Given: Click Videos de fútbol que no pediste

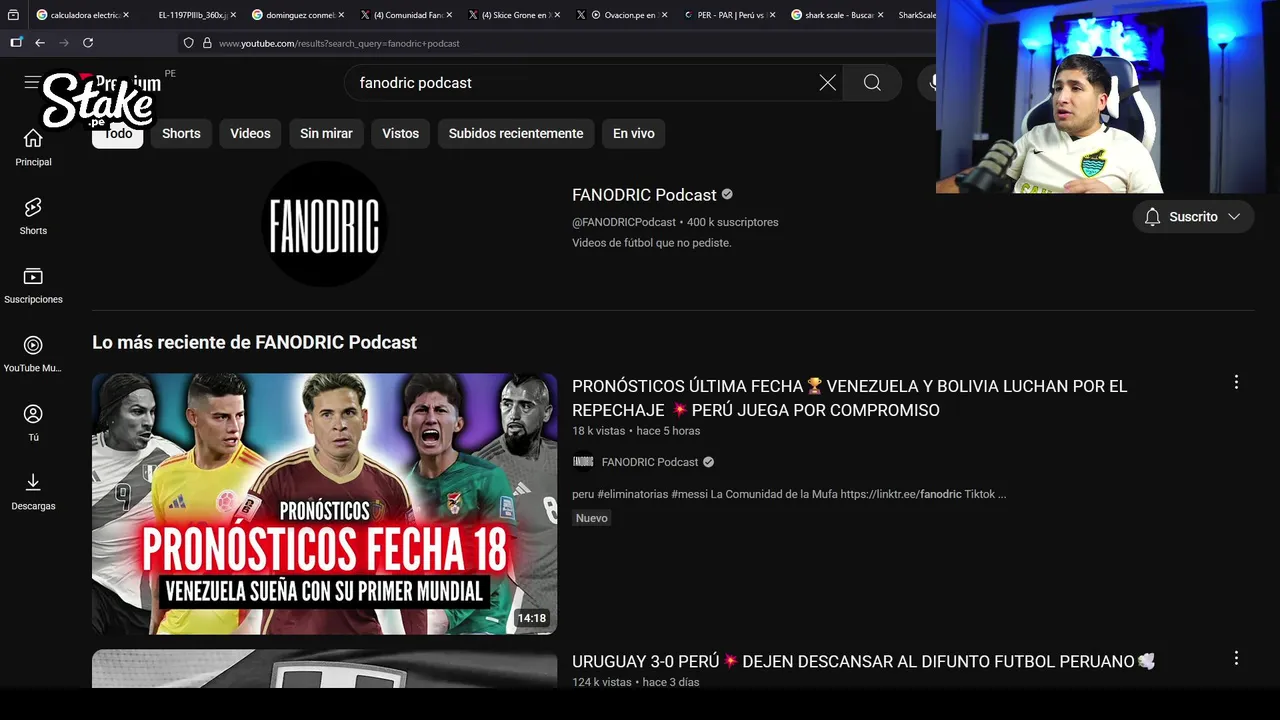Looking at the screenshot, I should click(651, 243).
